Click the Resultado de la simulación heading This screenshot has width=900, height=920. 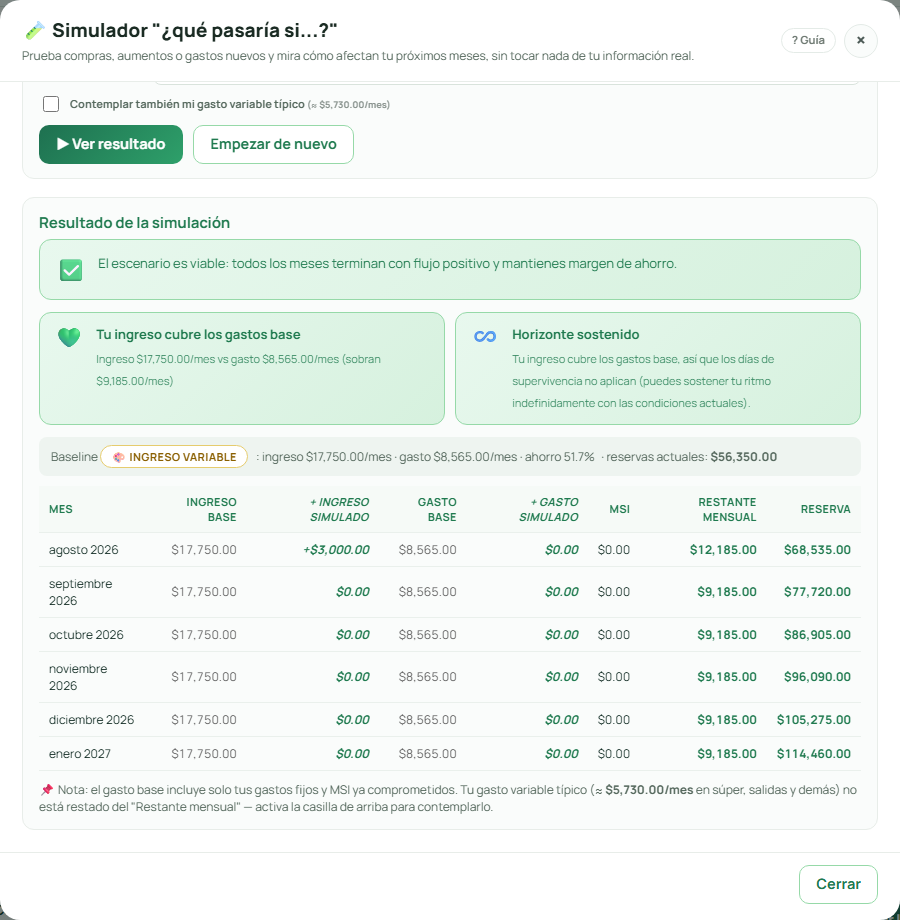point(134,223)
